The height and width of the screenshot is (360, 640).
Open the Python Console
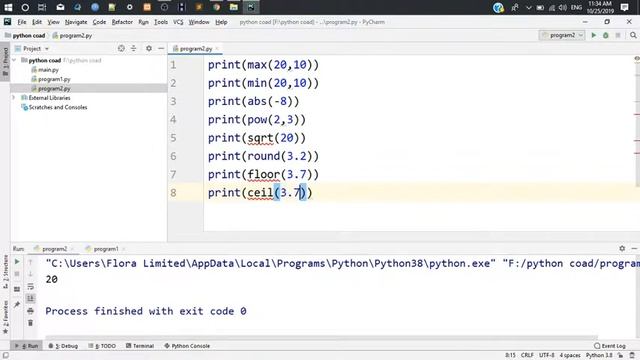click(187, 346)
